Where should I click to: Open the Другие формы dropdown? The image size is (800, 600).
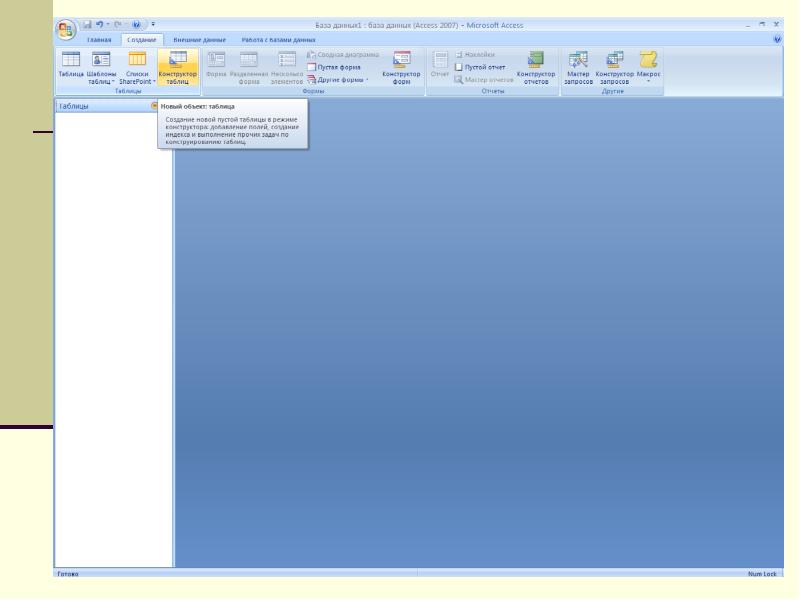(342, 80)
